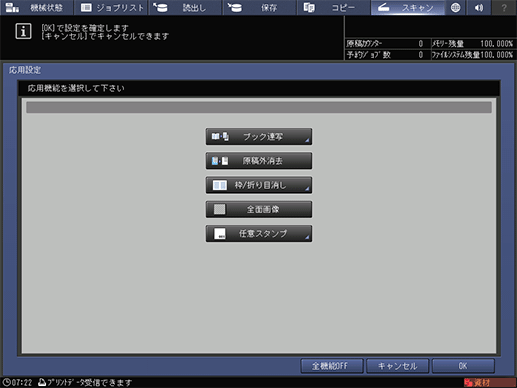Image resolution: width=517 pixels, height=388 pixels.
Task: Switch to the ジョブリスト tab
Action: (111, 7)
